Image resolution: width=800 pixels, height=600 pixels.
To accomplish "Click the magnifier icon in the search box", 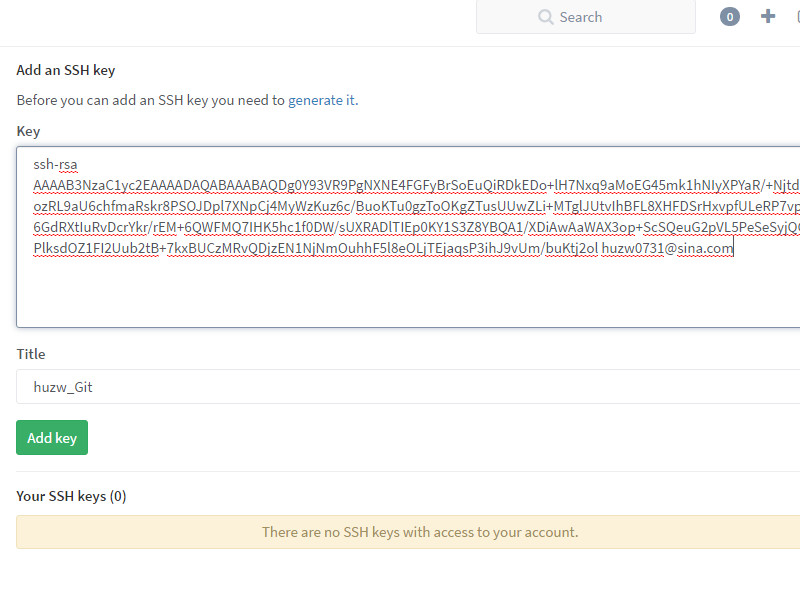I will [545, 17].
